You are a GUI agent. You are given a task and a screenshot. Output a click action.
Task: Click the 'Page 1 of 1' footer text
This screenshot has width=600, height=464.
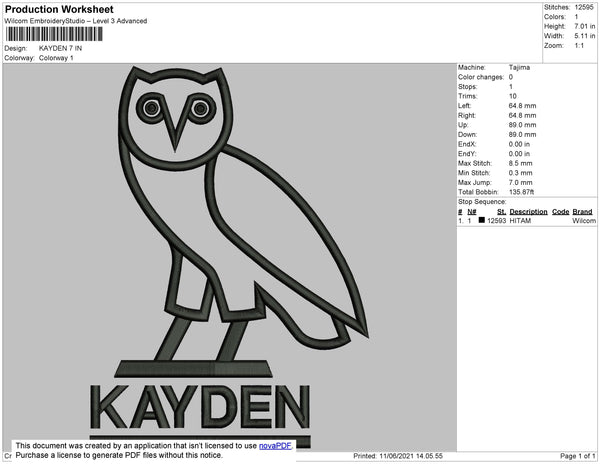coord(578,456)
